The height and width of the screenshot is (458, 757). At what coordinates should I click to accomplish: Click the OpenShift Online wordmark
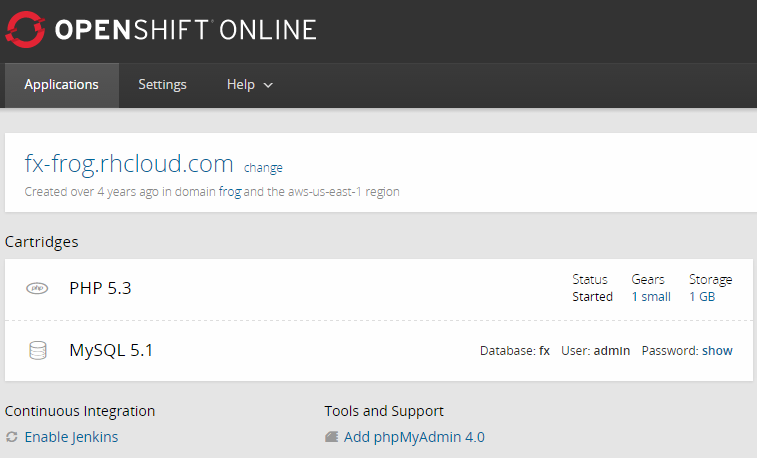186,30
